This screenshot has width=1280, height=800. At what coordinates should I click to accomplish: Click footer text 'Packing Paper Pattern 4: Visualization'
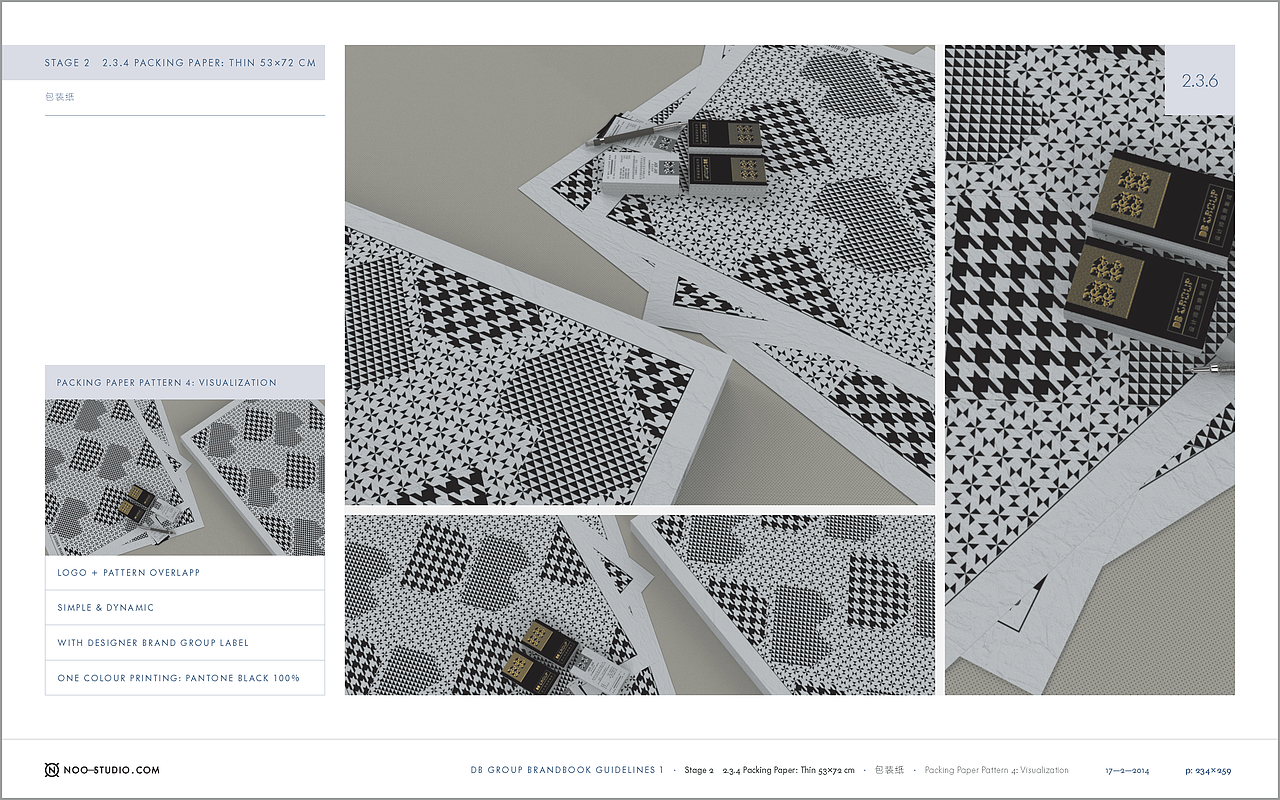point(997,770)
